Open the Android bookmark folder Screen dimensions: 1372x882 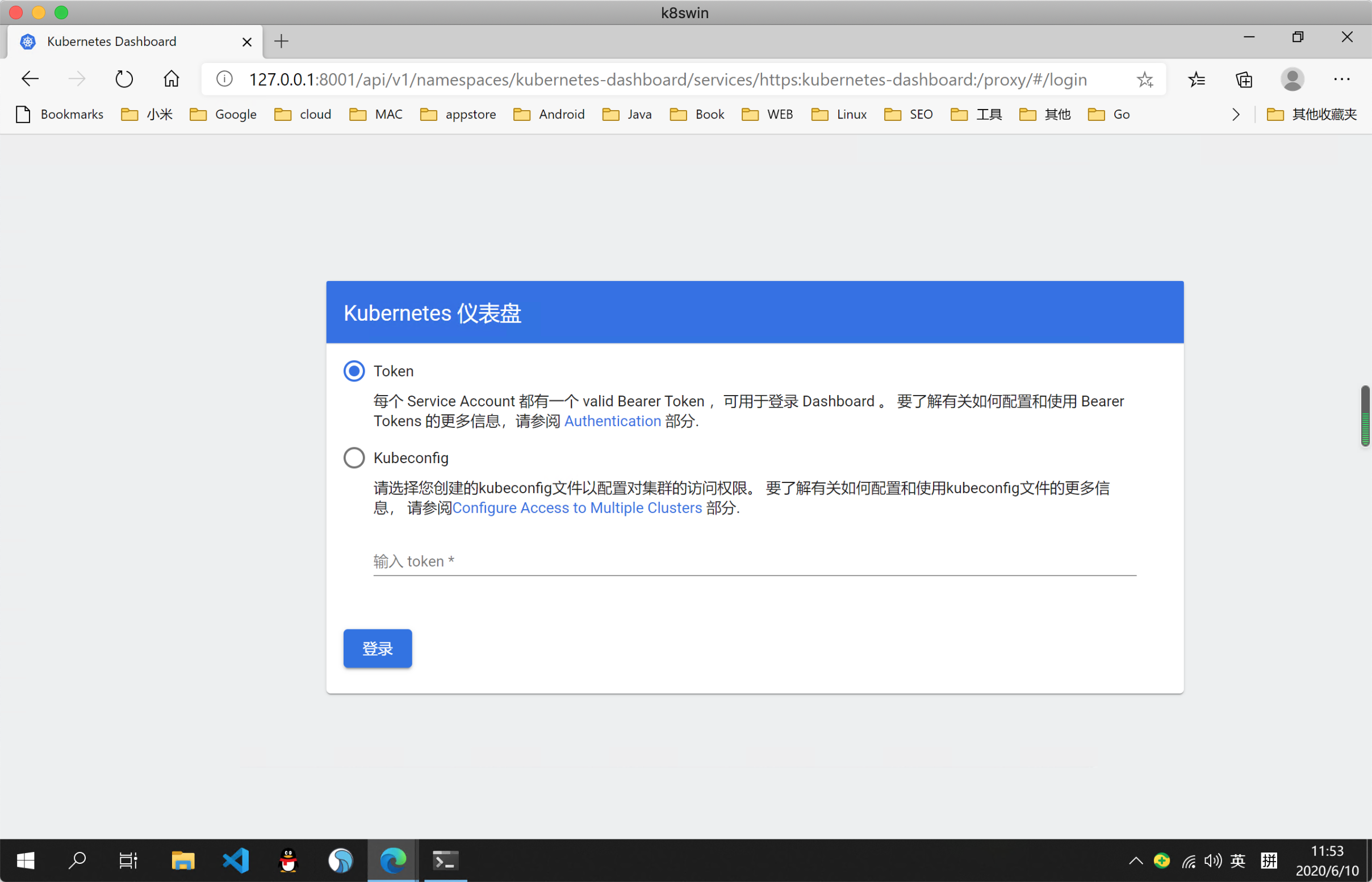pos(549,115)
